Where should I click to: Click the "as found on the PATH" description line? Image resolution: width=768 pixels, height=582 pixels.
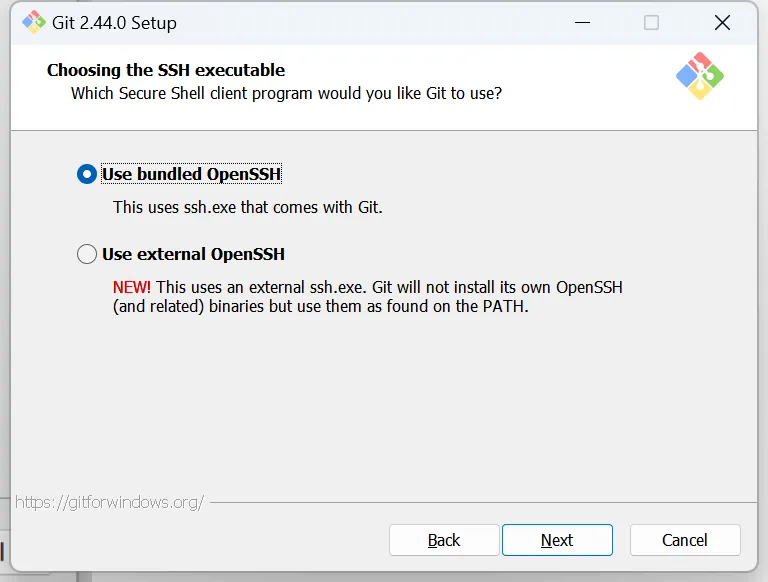coord(320,307)
